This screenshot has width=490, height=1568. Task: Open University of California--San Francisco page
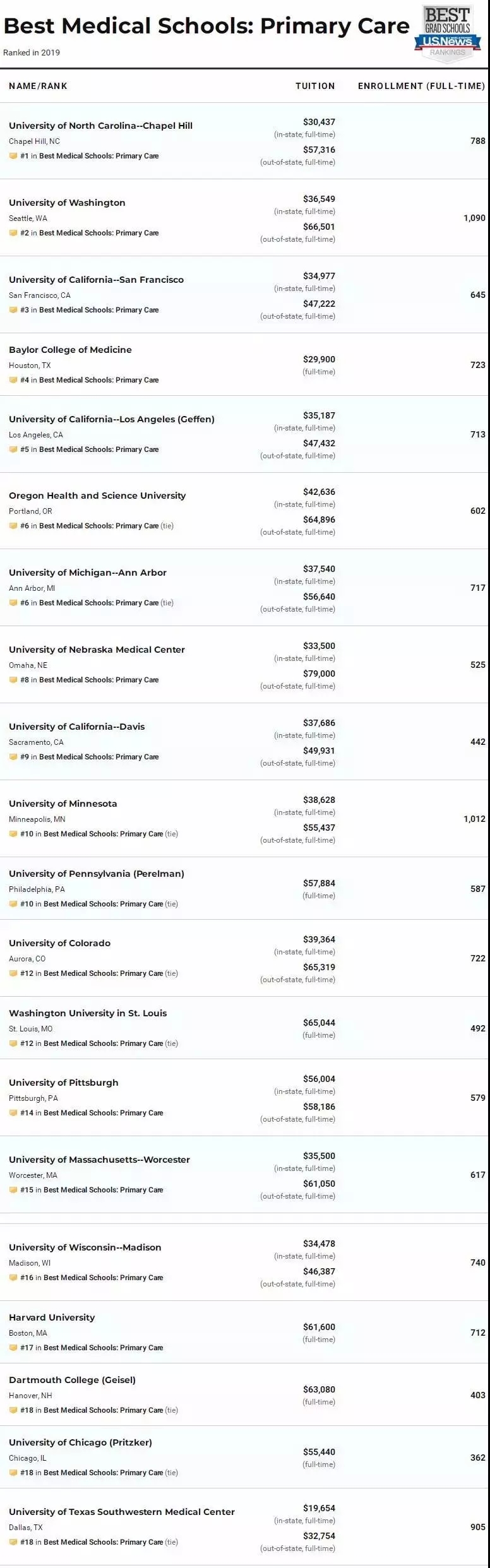click(96, 280)
